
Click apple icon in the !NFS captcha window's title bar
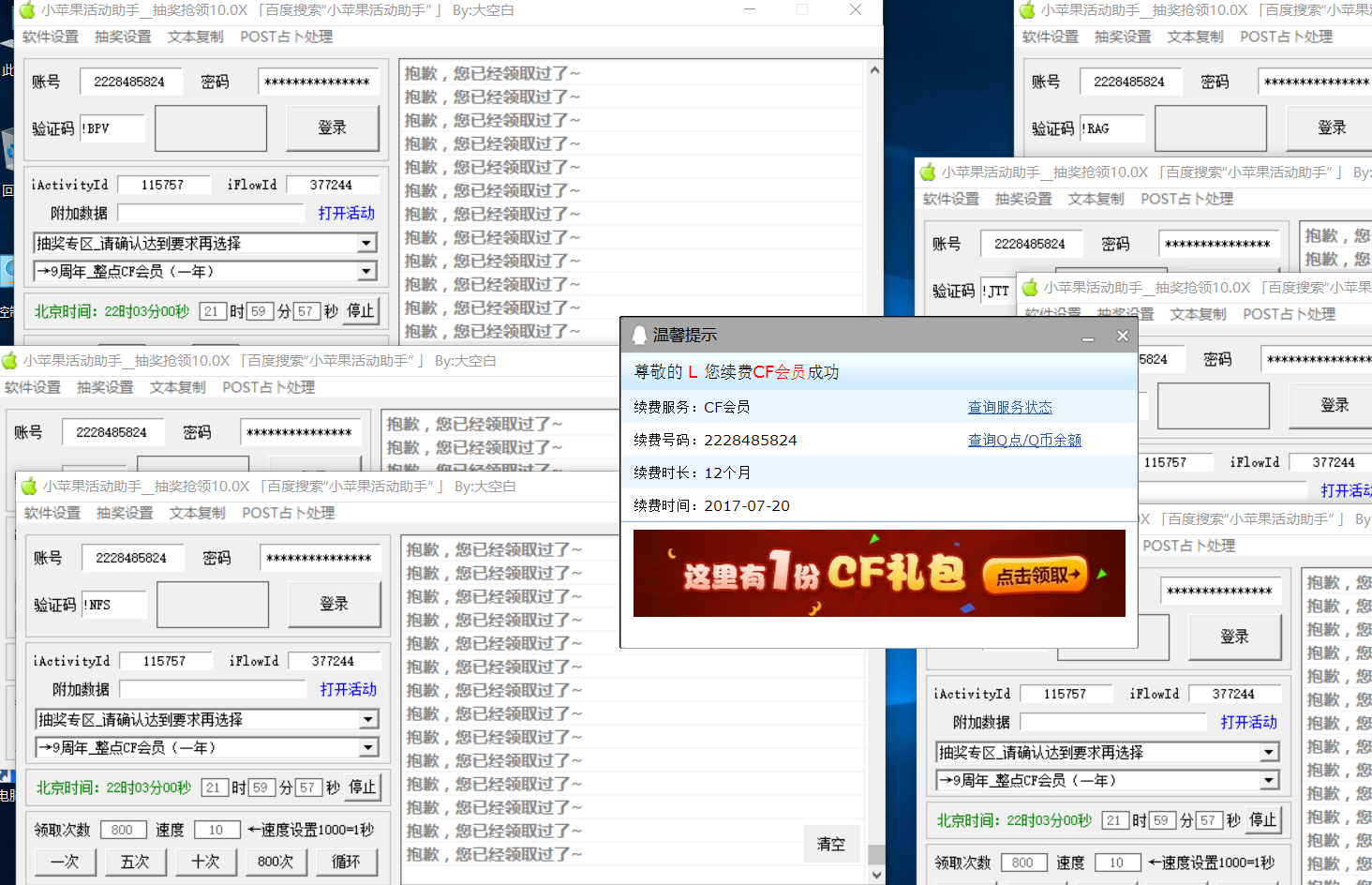pos(29,486)
